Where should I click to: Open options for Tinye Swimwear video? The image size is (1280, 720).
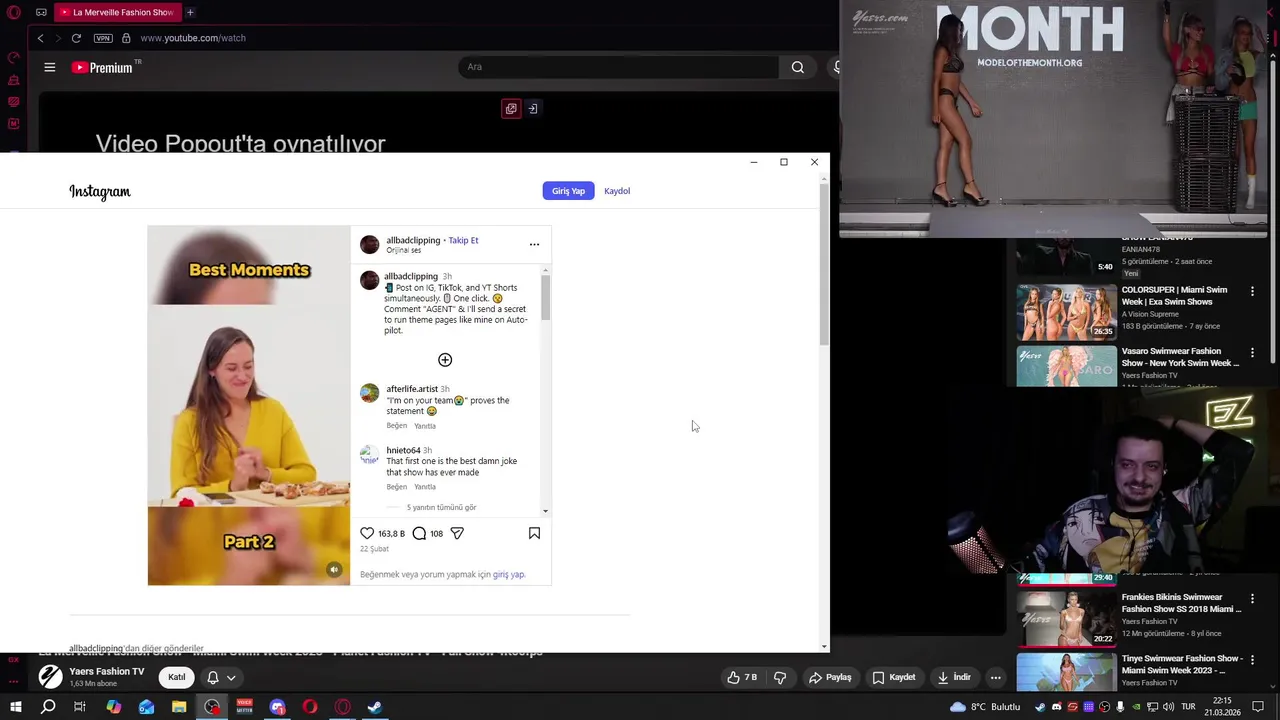[1252, 660]
